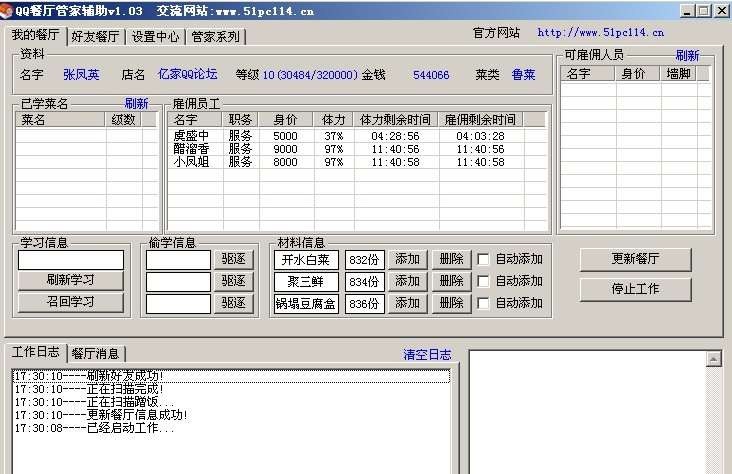This screenshot has width=732, height=474.
Task: Click the second 驱逐 button
Action: click(233, 281)
